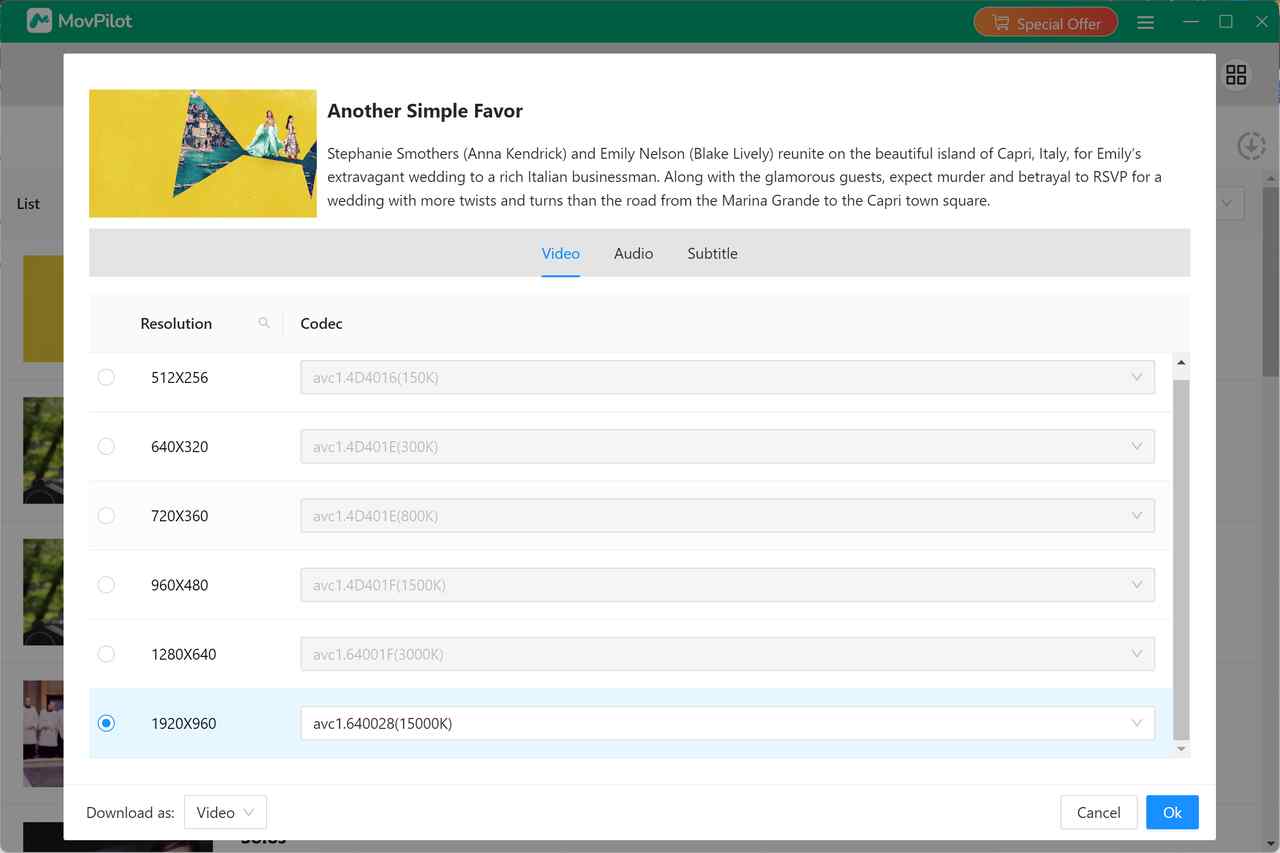Screen dimensions: 1280x853
Task: Click the Another Simple Favor poster image
Action: (x=202, y=152)
